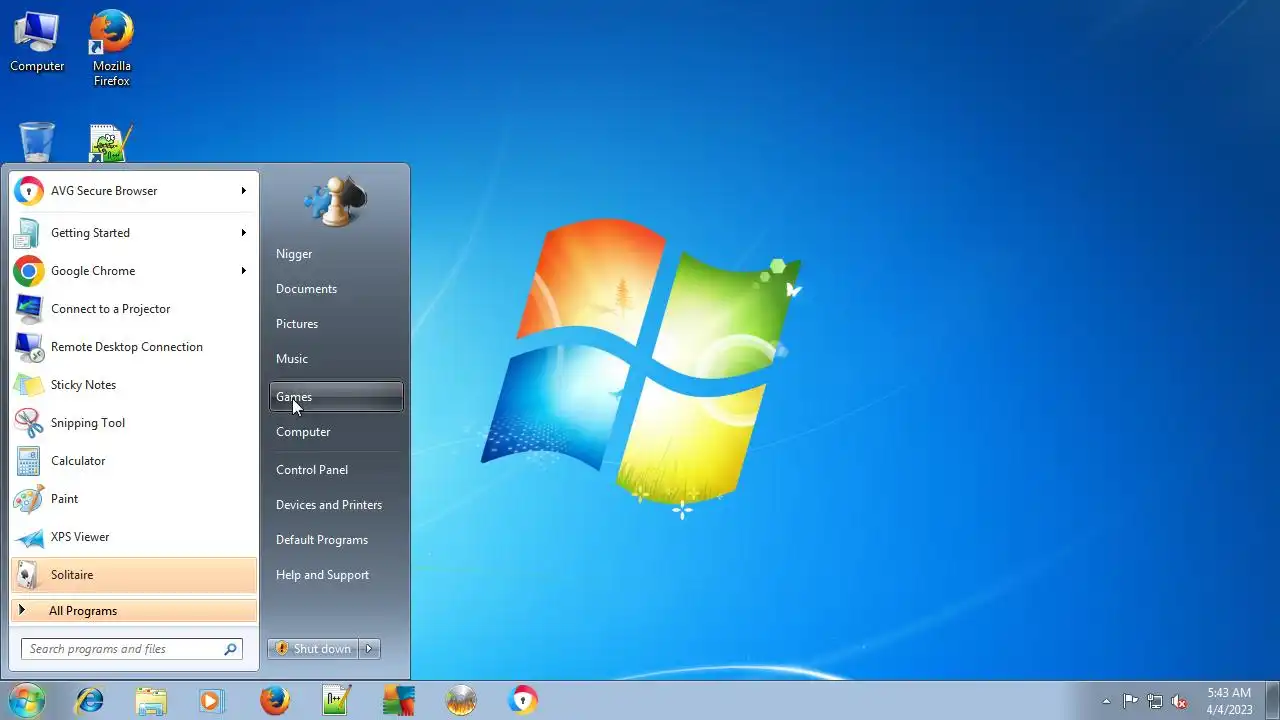Image resolution: width=1280 pixels, height=720 pixels.
Task: Open the Action Center flag icon
Action: (x=1130, y=701)
